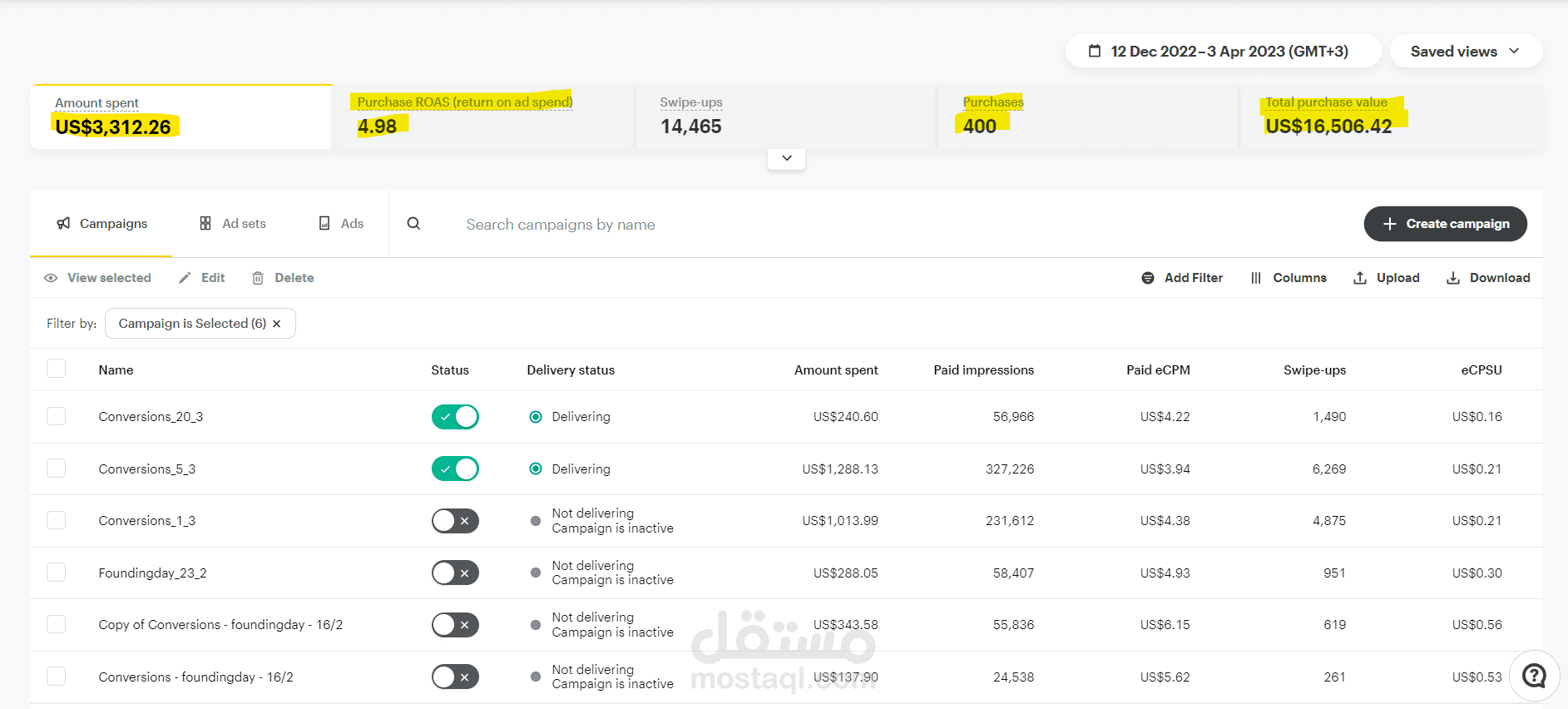Click the Edit pencil icon
The image size is (1568, 709).
(x=185, y=278)
